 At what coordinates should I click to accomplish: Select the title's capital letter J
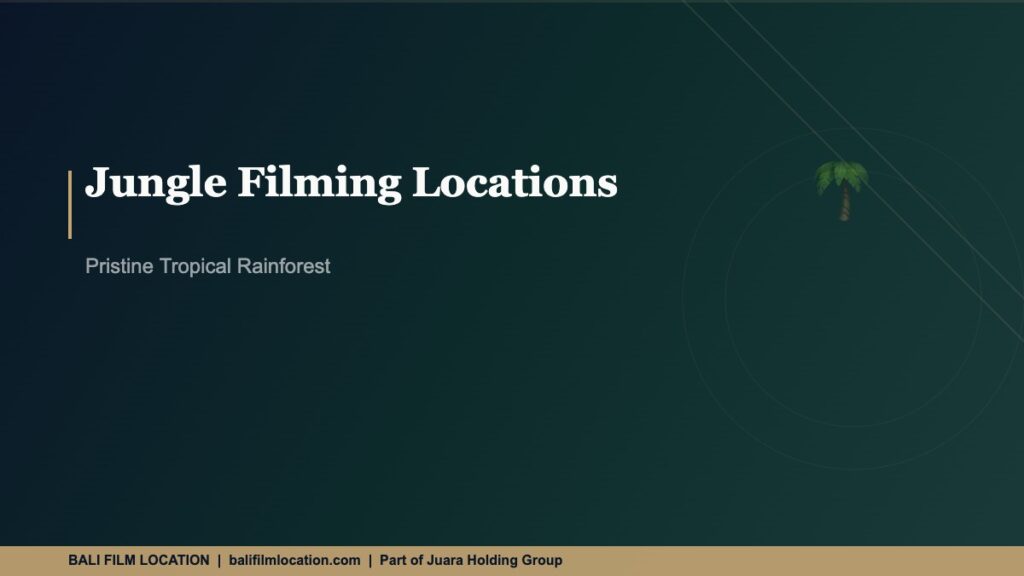pos(102,182)
